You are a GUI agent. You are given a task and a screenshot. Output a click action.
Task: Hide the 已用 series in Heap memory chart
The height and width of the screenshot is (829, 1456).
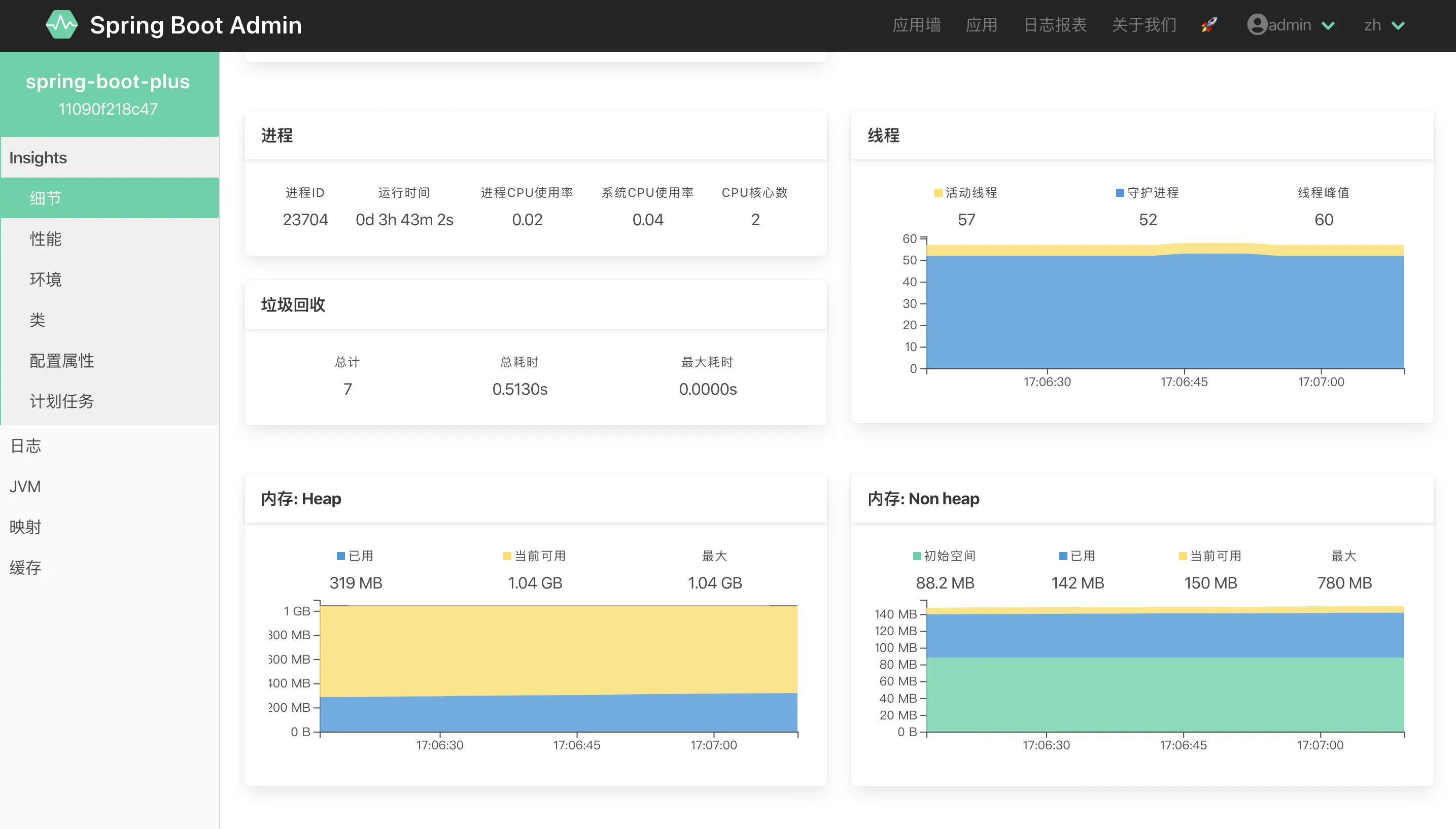tap(354, 555)
